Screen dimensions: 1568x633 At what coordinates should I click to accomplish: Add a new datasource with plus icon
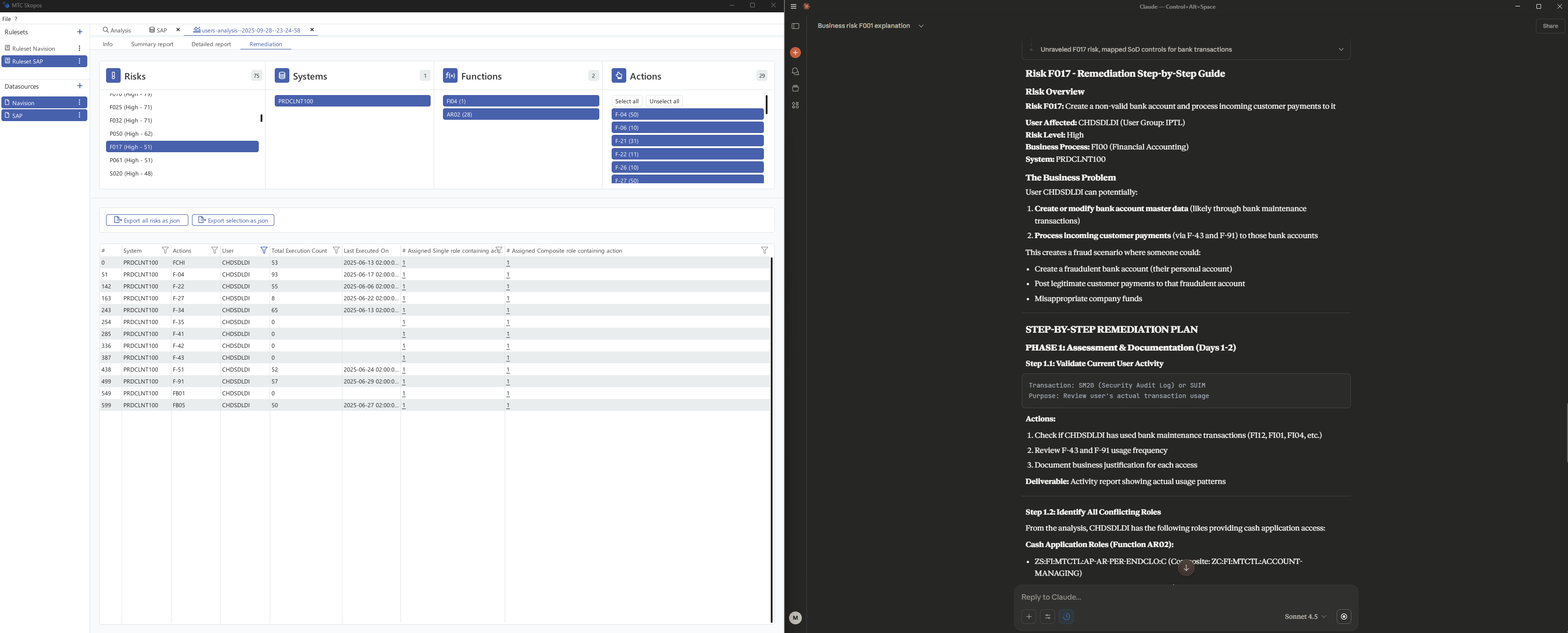[80, 86]
